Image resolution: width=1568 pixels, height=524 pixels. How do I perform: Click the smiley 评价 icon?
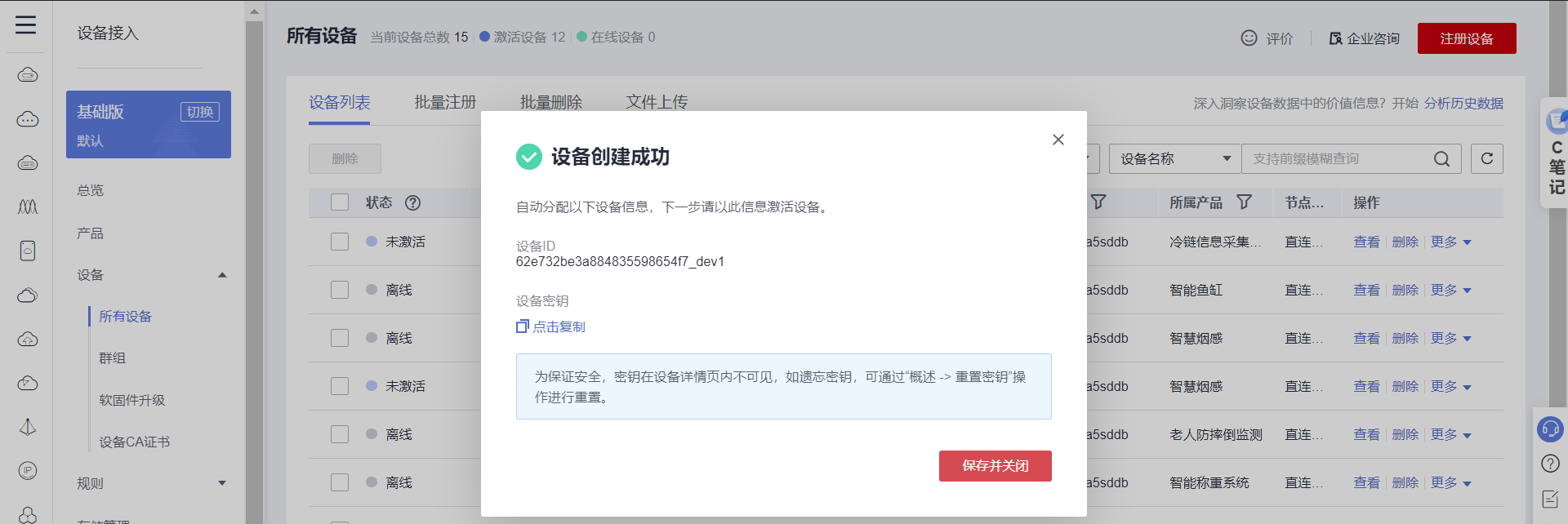[1249, 38]
